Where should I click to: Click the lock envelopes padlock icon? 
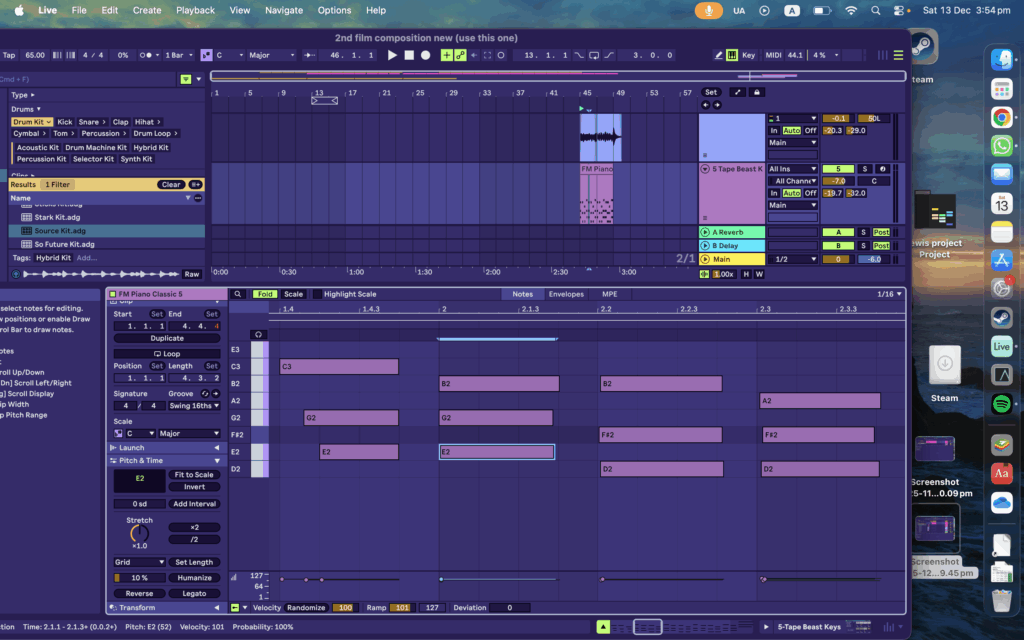757,92
